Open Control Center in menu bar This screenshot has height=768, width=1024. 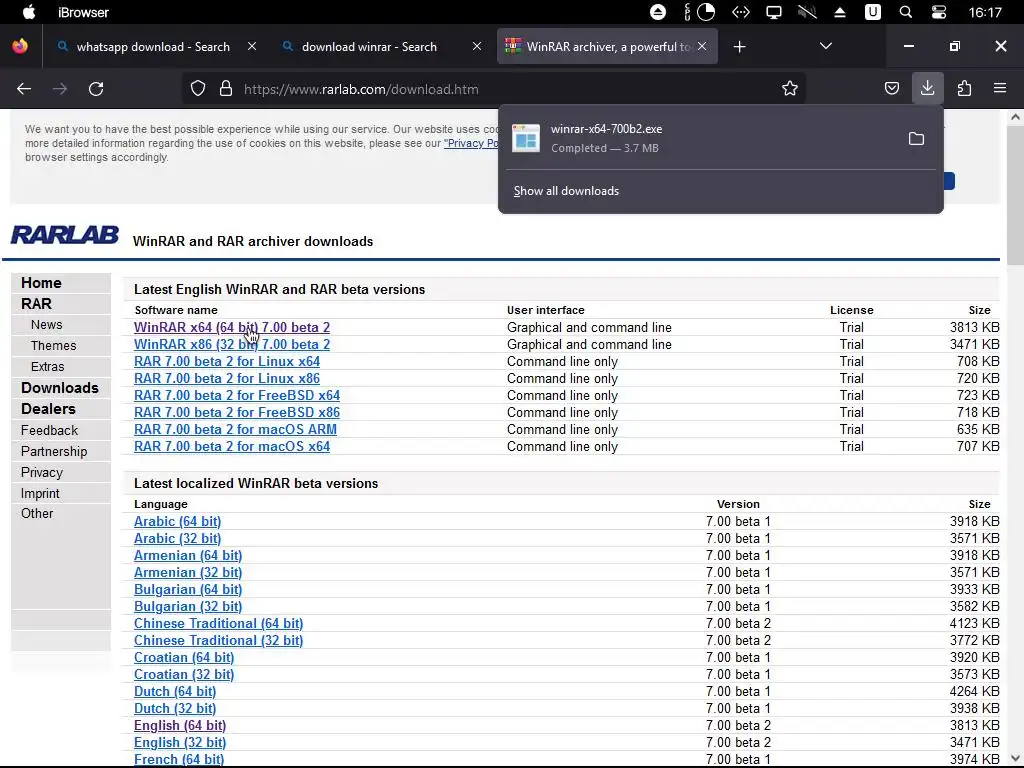(939, 12)
